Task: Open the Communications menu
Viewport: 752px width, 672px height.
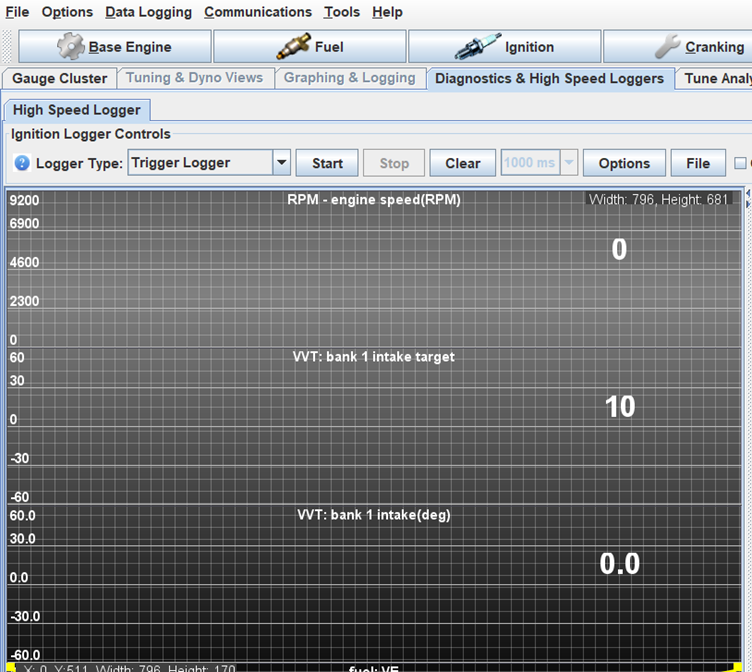Action: pos(258,12)
